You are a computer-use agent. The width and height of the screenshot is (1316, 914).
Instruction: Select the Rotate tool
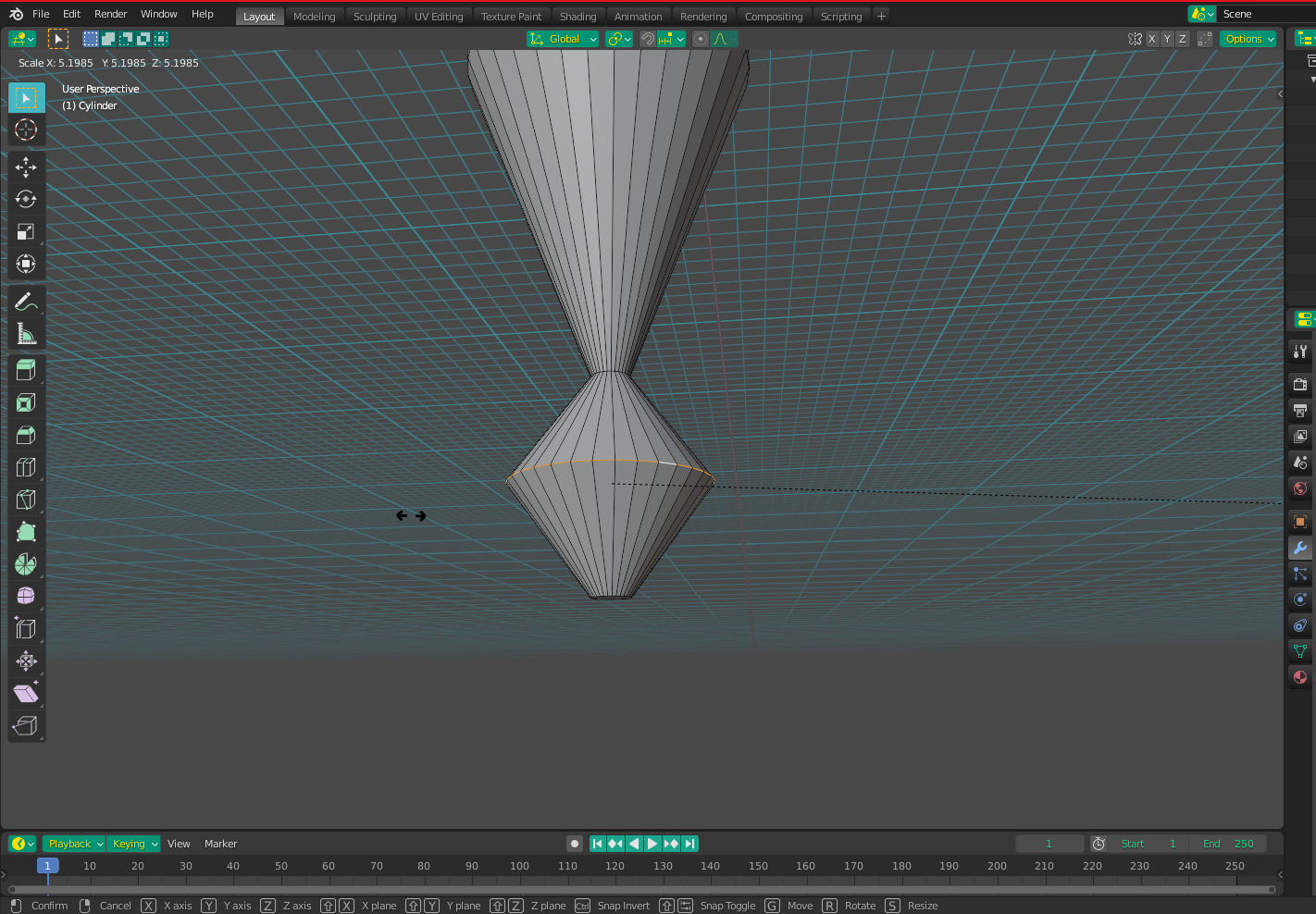point(26,199)
